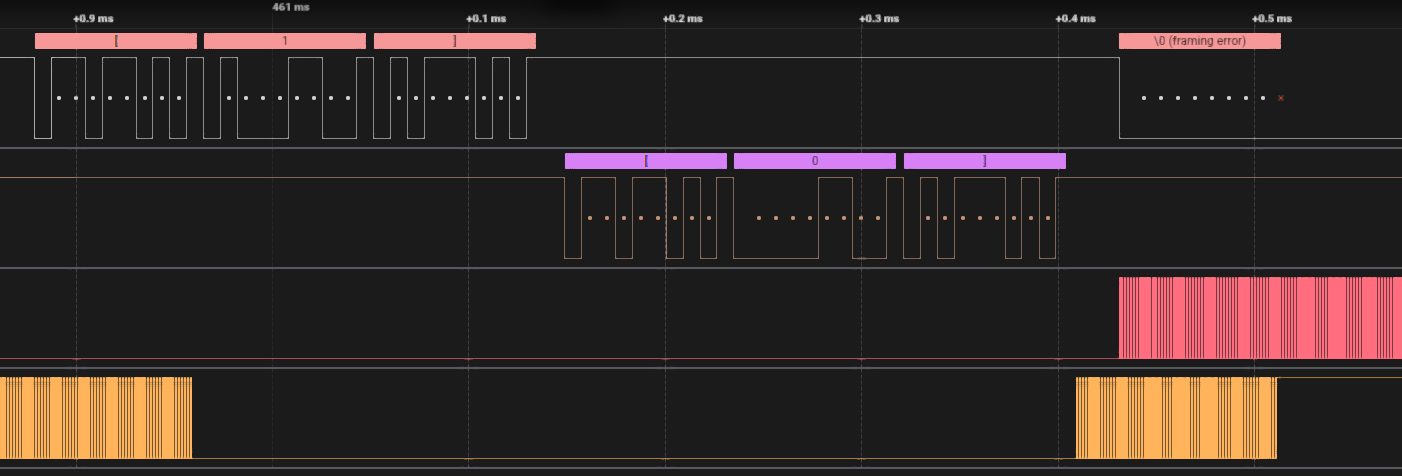Click the red signal burst on third channel
The width and height of the screenshot is (1402, 476).
coord(1260,318)
